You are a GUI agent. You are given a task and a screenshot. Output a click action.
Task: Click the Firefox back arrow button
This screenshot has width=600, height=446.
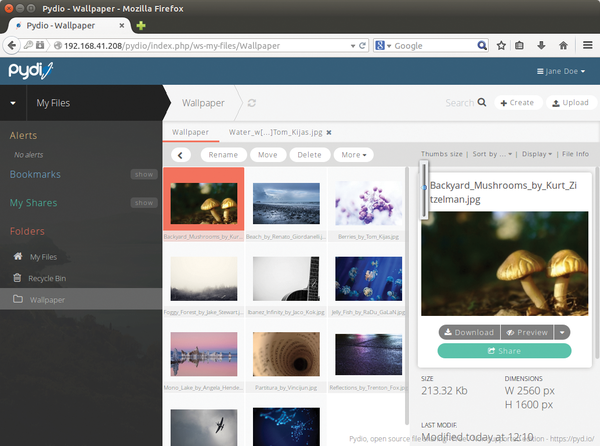tap(11, 46)
